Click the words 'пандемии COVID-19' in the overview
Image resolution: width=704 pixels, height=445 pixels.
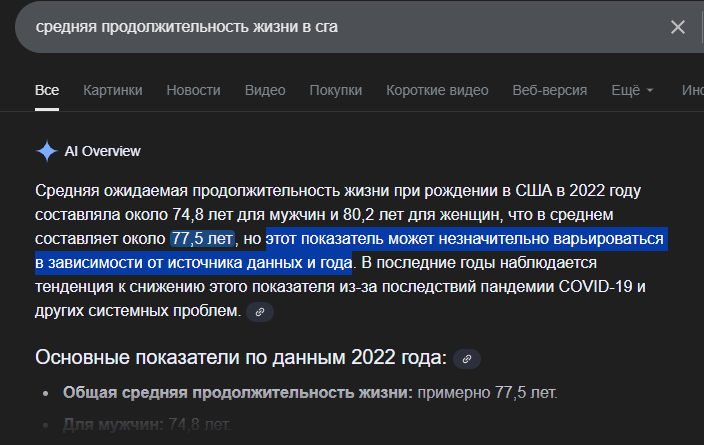pos(557,286)
